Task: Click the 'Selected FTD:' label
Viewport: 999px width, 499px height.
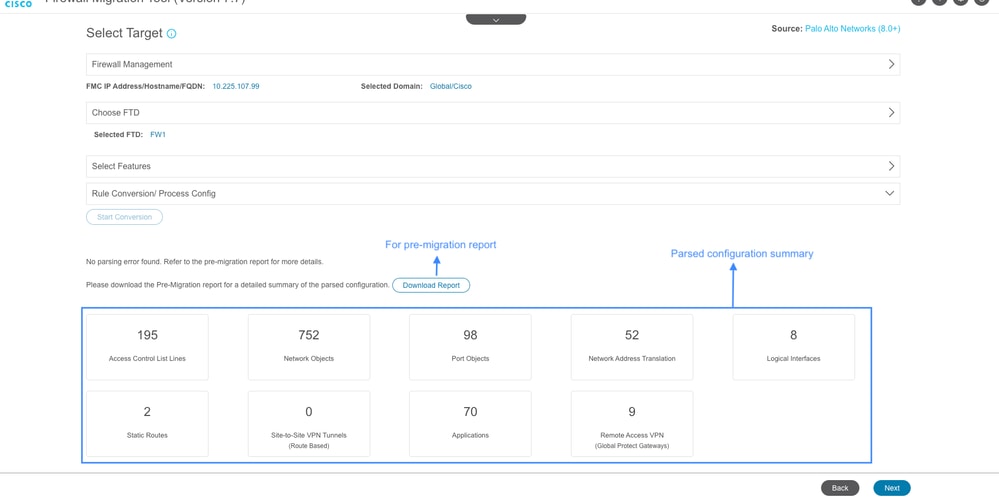Action: (x=119, y=135)
